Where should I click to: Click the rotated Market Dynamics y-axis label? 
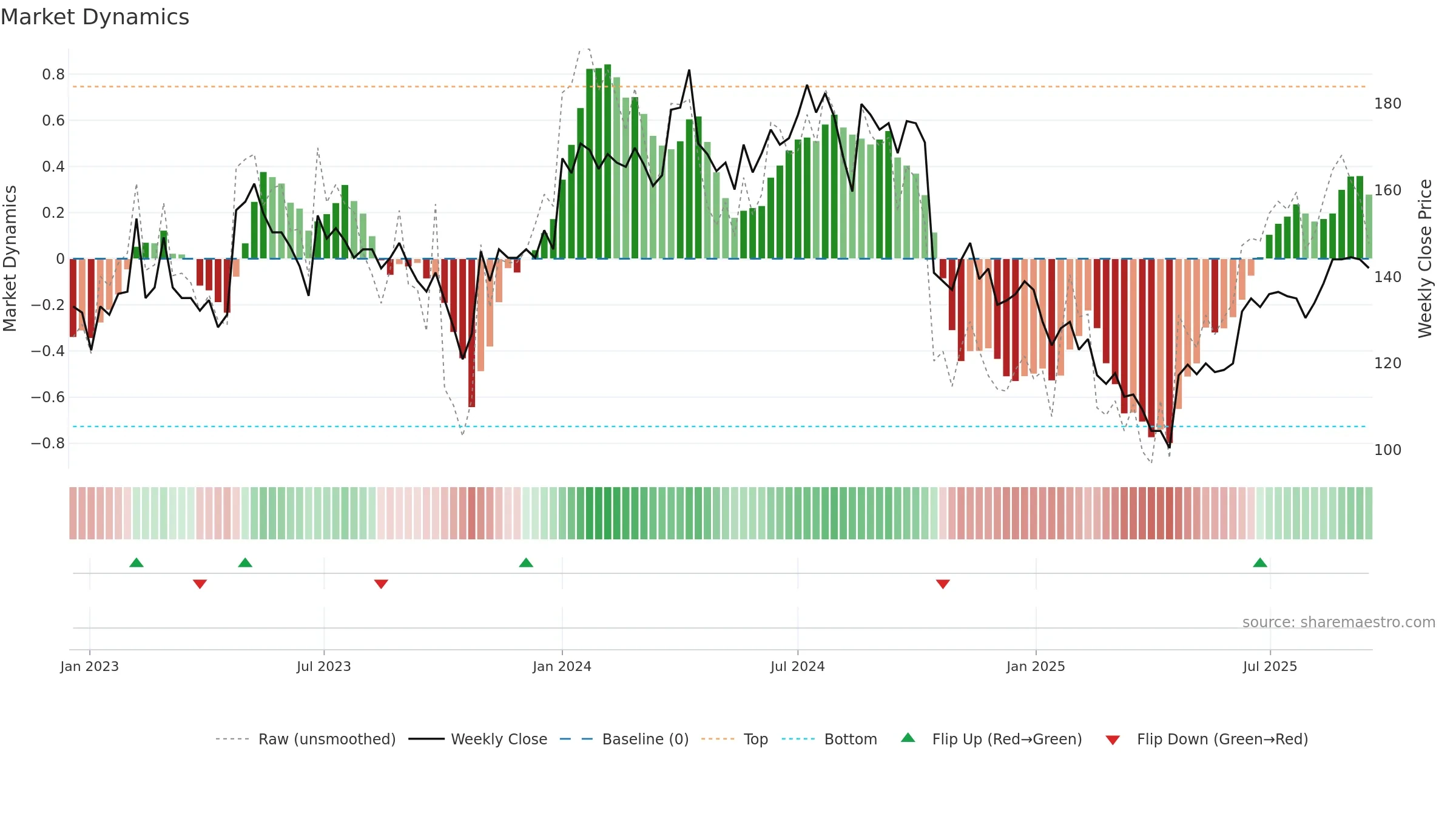pos(10,258)
